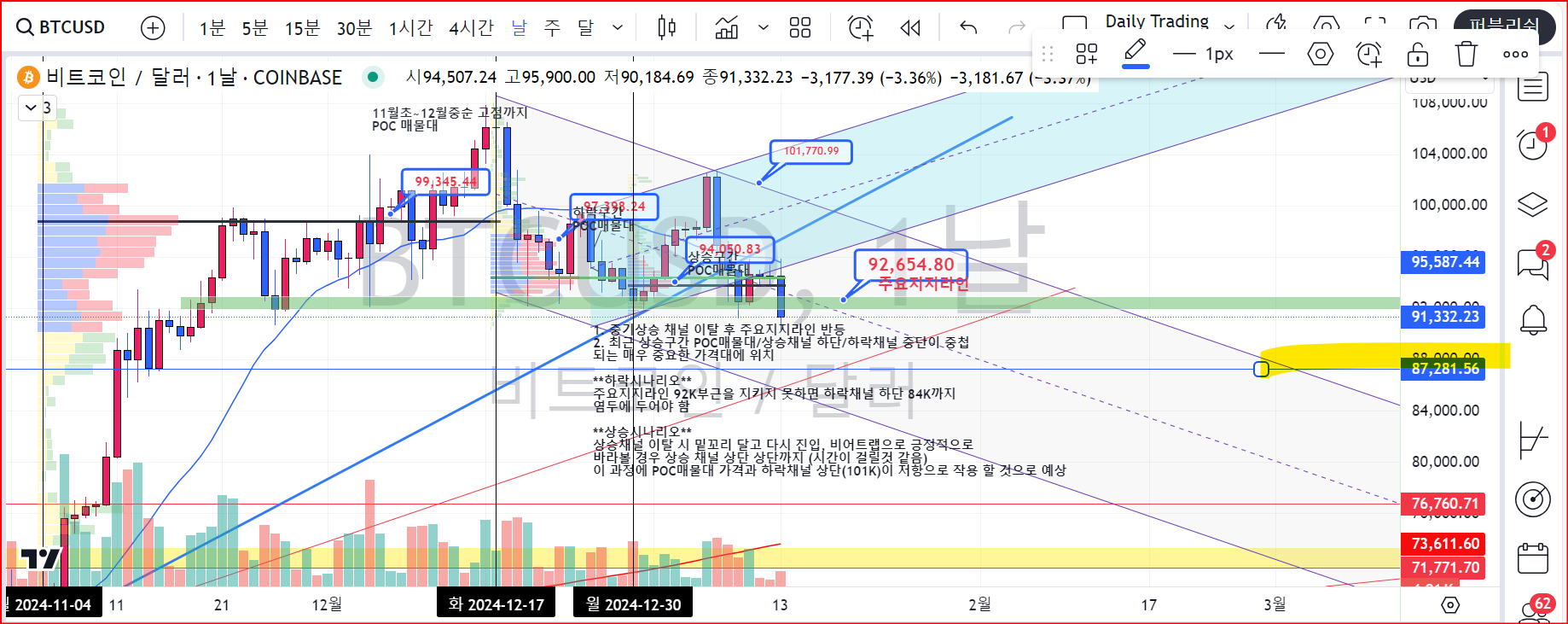Select the 94,050.83 callout label

point(729,249)
